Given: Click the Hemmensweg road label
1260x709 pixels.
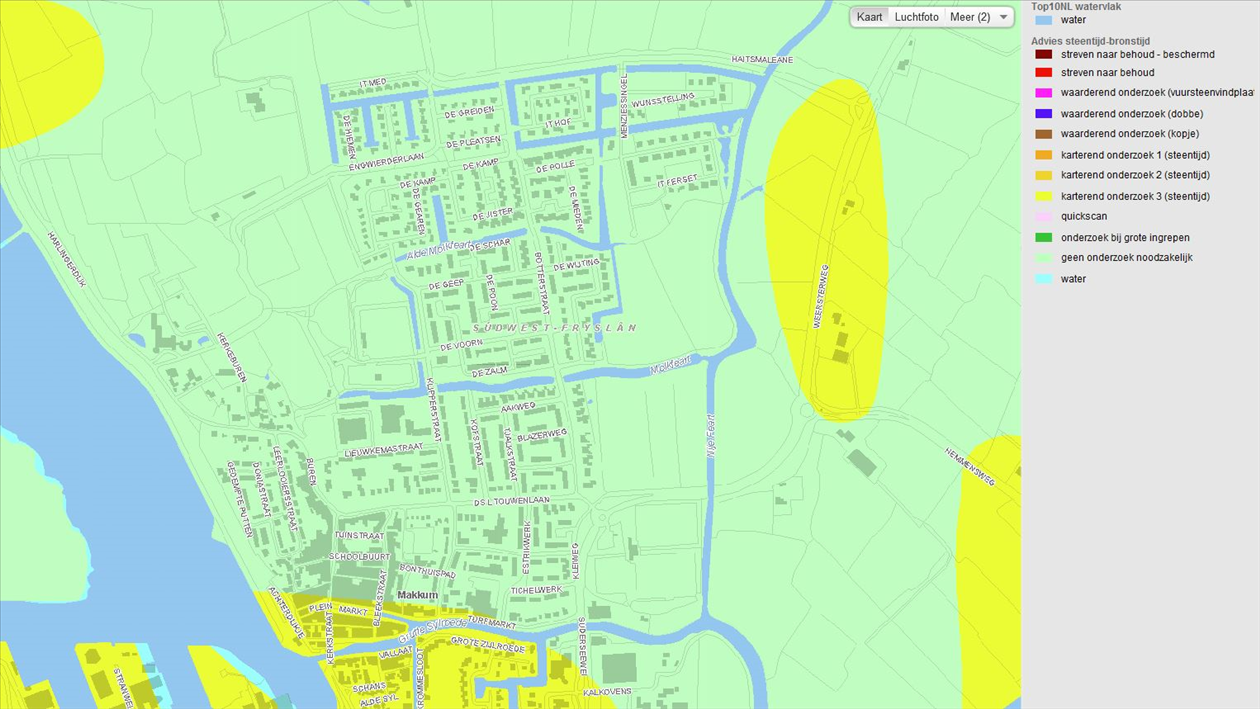Looking at the screenshot, I should (x=969, y=467).
